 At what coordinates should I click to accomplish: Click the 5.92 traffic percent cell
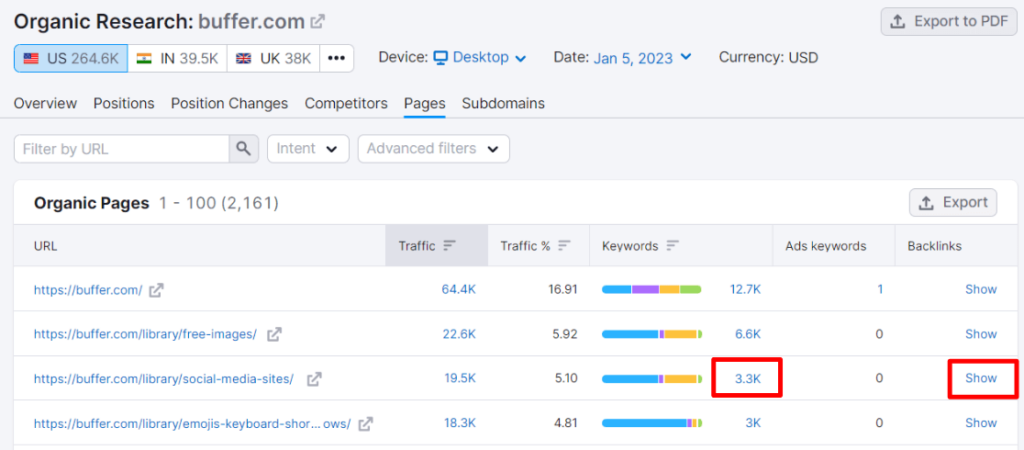pyautogui.click(x=565, y=334)
